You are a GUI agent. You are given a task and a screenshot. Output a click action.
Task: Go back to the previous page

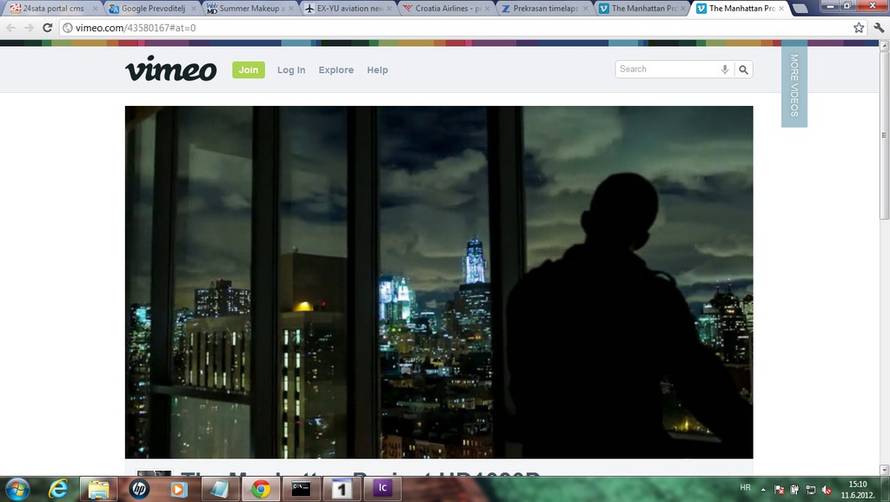click(11, 27)
